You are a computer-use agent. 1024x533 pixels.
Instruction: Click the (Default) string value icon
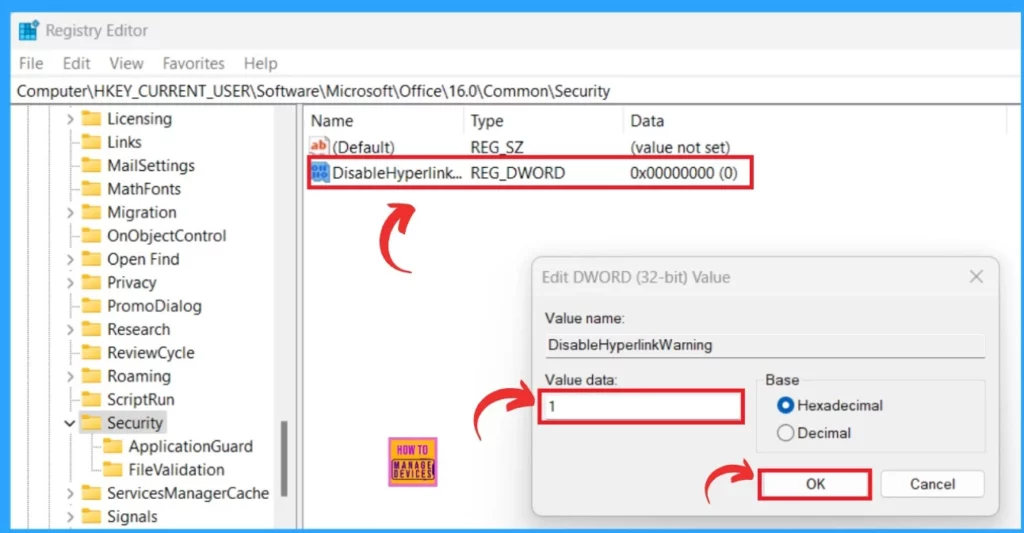320,147
